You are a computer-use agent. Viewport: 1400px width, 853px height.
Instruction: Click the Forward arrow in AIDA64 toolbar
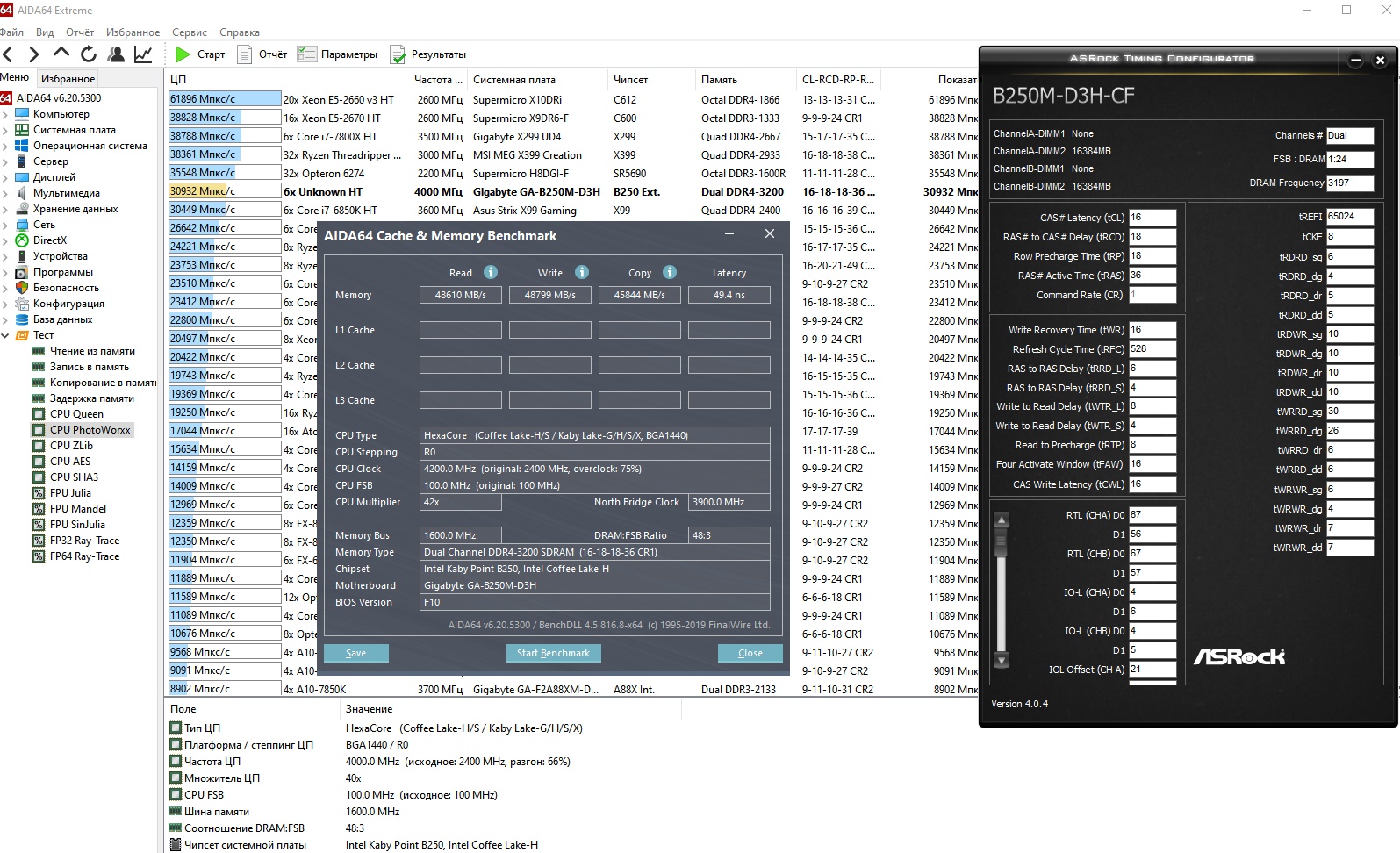[x=33, y=54]
